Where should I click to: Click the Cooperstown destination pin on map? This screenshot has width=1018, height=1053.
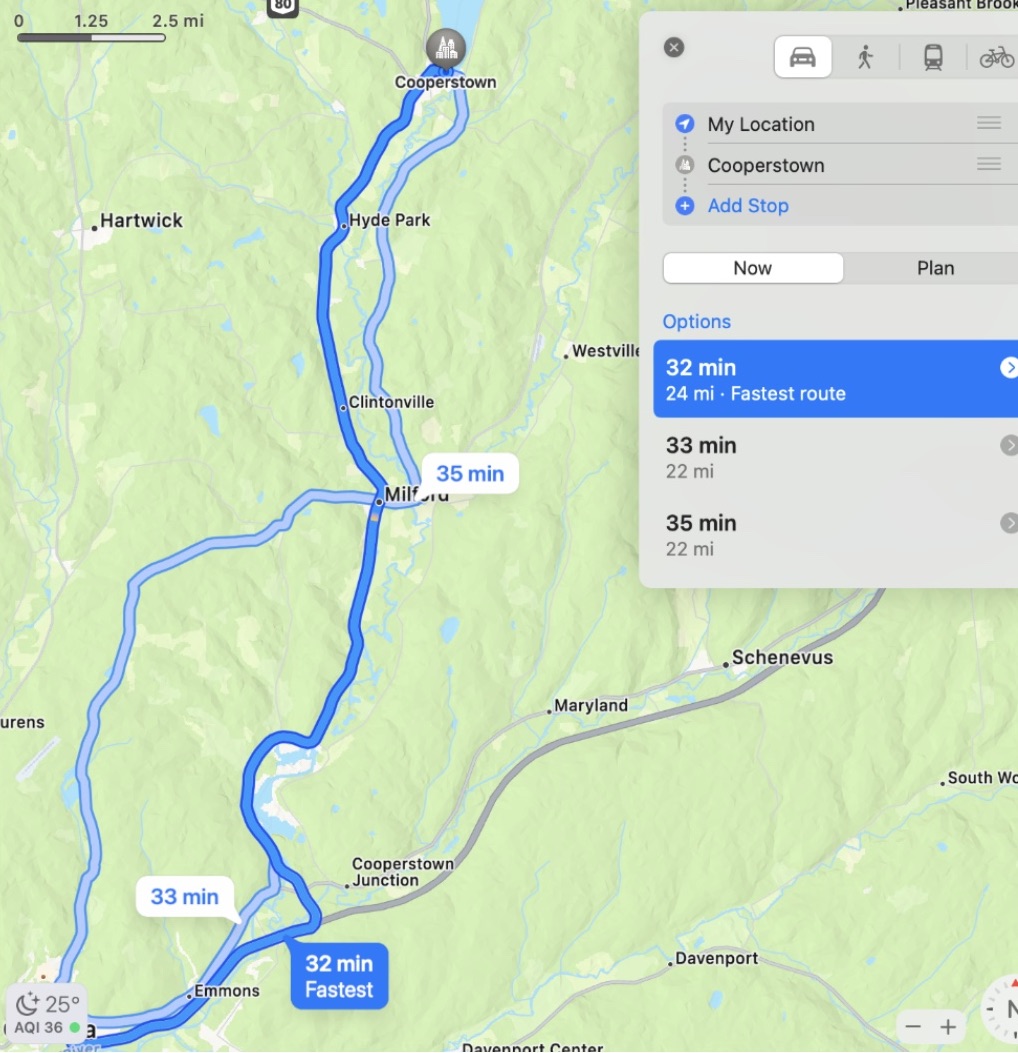tap(445, 48)
